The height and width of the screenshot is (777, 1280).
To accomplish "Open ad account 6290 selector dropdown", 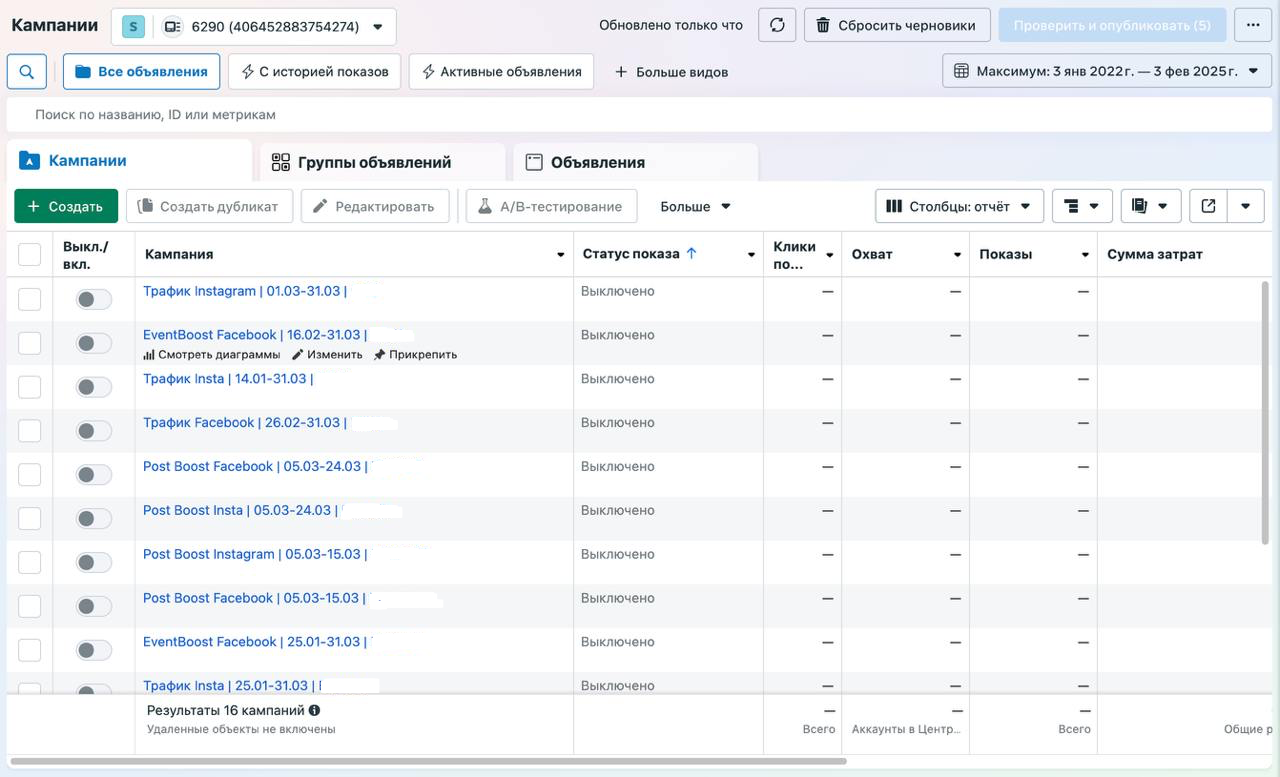I will 253,27.
